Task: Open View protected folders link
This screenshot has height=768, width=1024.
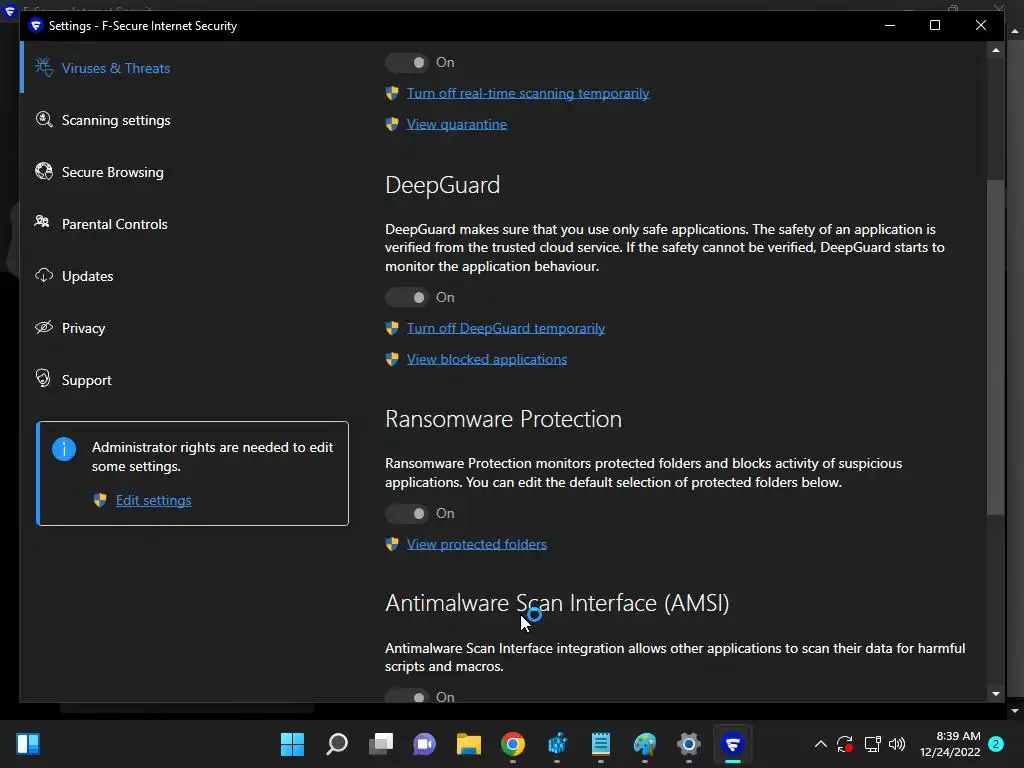Action: 477,544
